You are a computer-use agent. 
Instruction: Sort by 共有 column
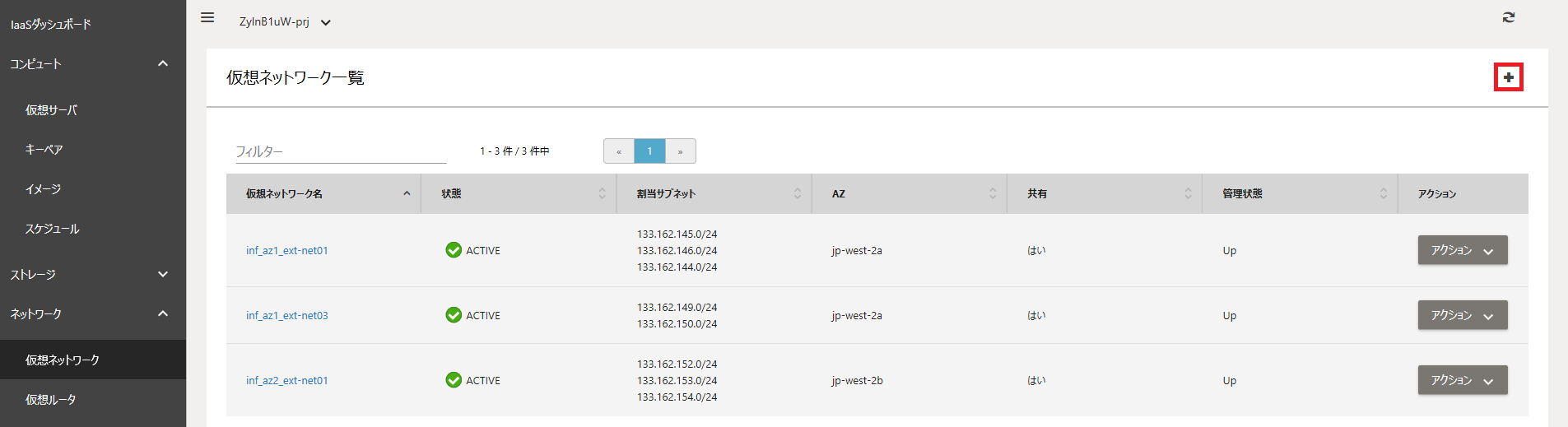pos(1105,194)
